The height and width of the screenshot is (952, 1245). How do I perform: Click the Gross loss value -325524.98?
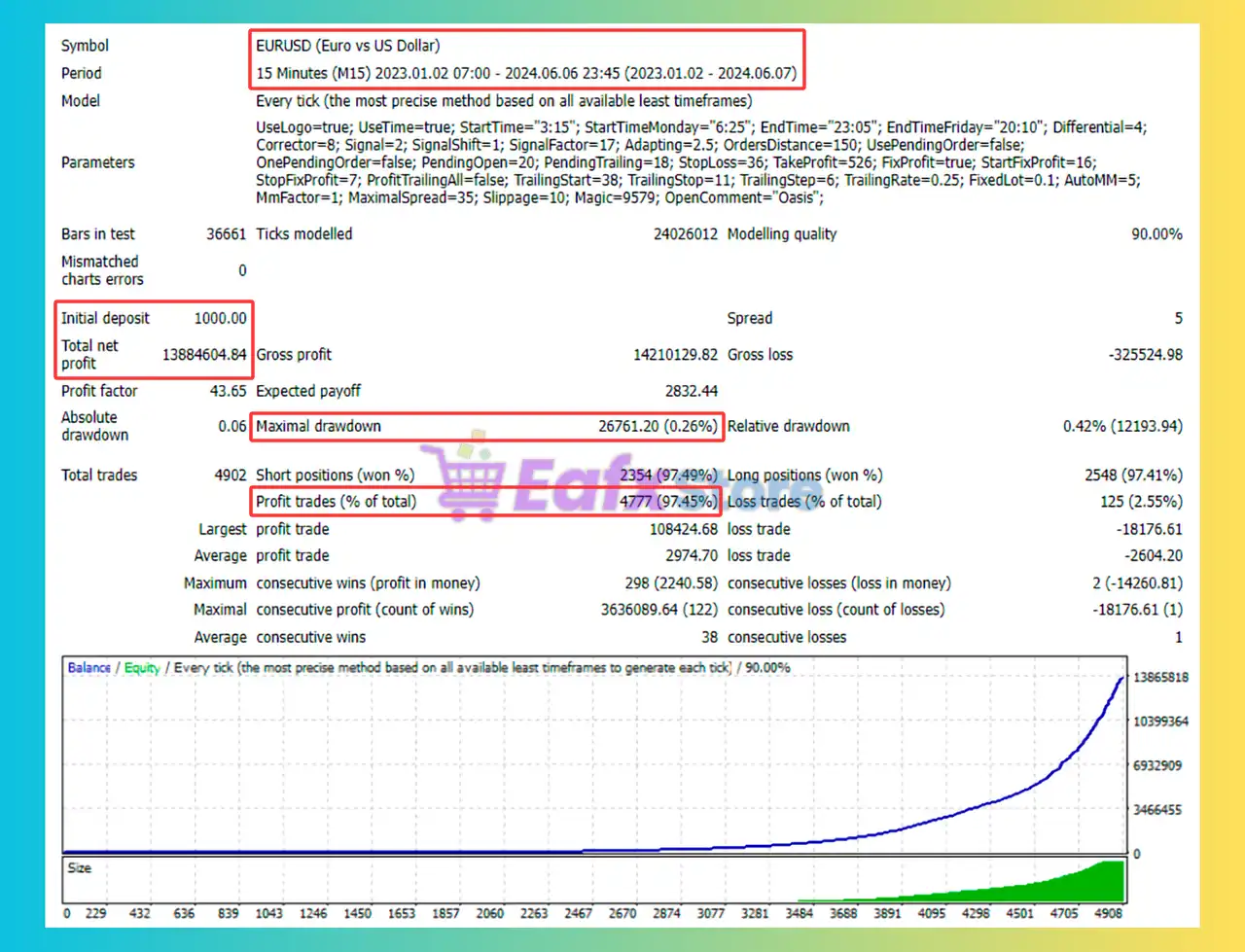(1145, 355)
